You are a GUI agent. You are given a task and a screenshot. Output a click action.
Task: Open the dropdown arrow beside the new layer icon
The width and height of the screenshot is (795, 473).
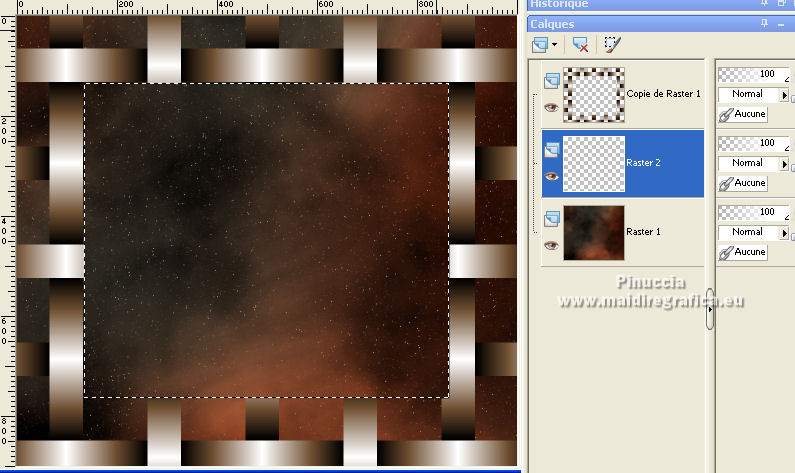click(x=554, y=45)
